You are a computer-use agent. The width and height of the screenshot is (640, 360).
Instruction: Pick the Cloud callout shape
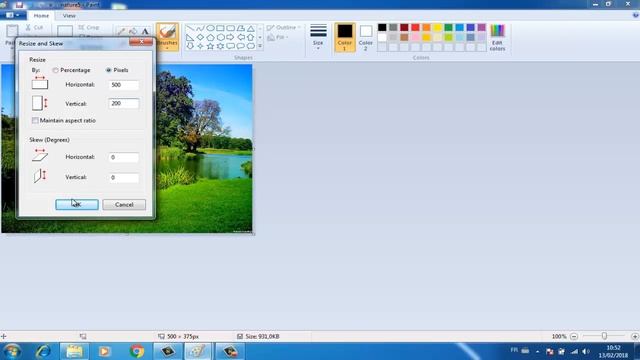coord(251,46)
